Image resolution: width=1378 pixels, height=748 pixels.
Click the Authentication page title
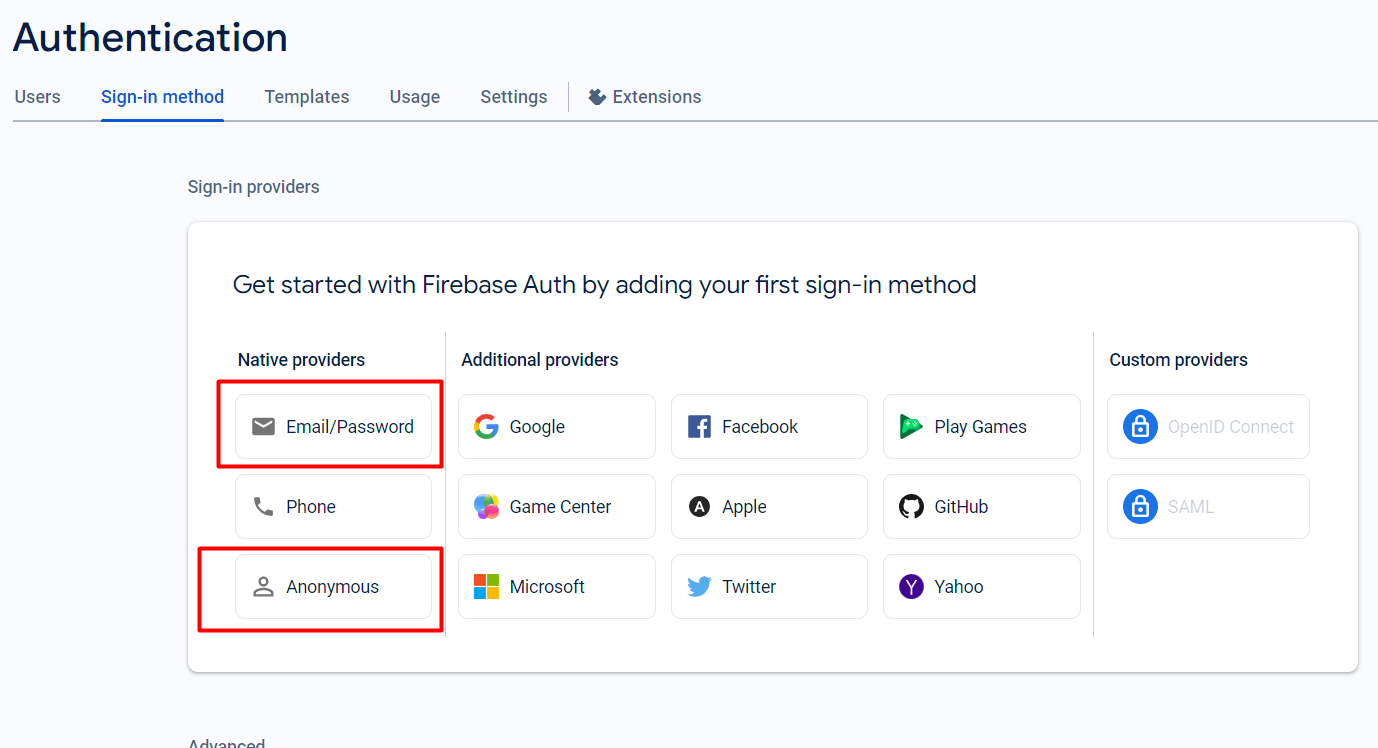point(150,38)
